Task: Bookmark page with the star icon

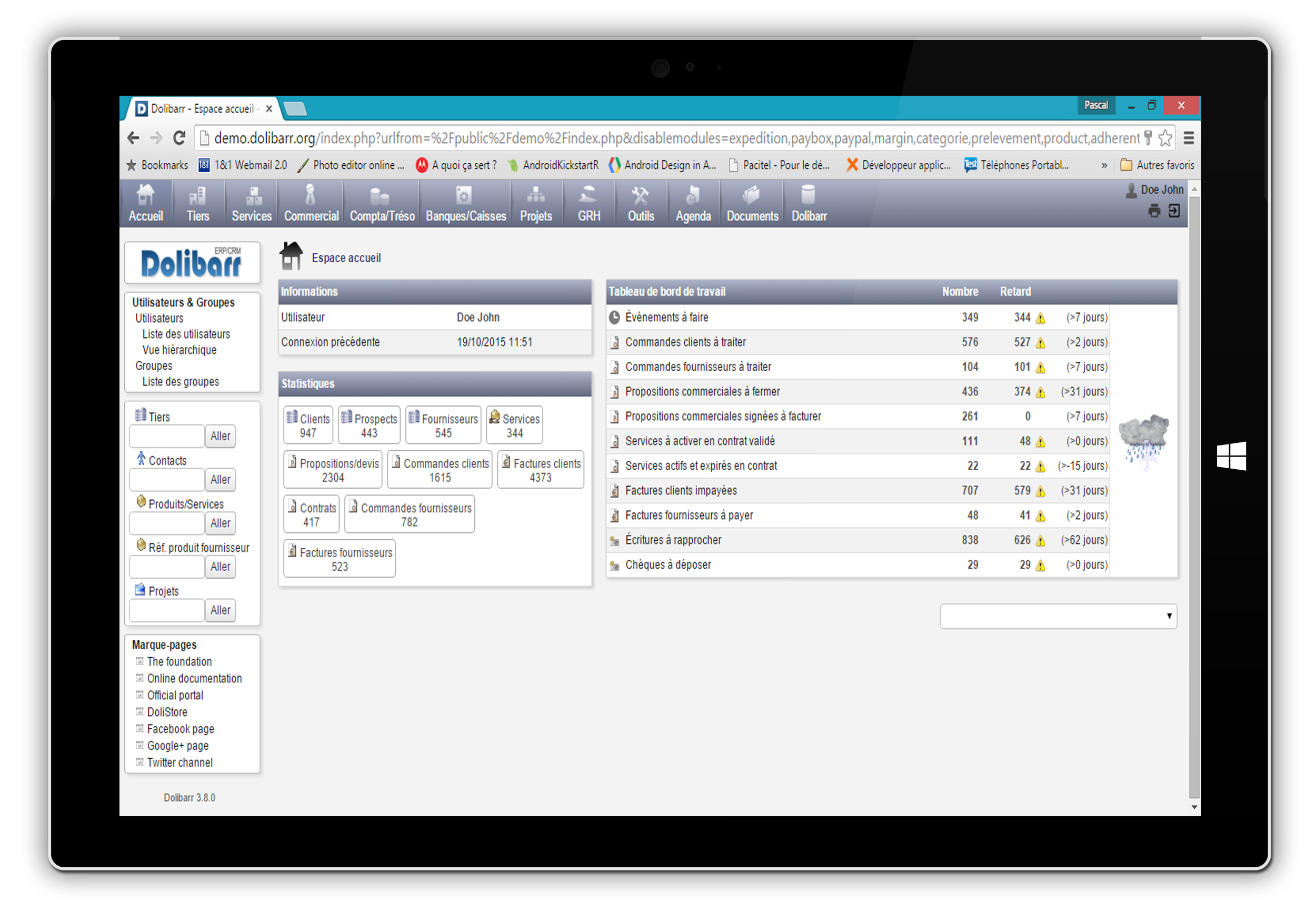Action: point(1165,138)
